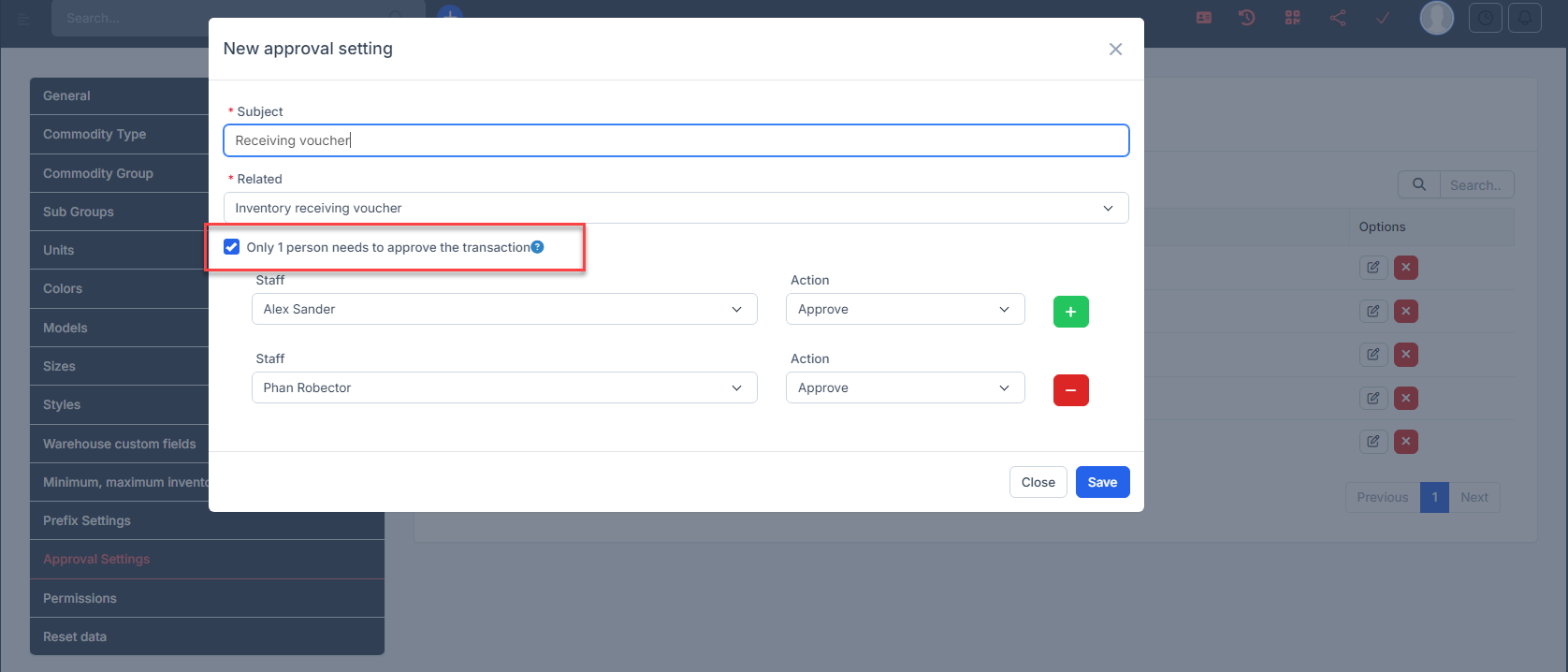This screenshot has height=672, width=1568.
Task: Click the red remove staff row button
Action: [1070, 390]
